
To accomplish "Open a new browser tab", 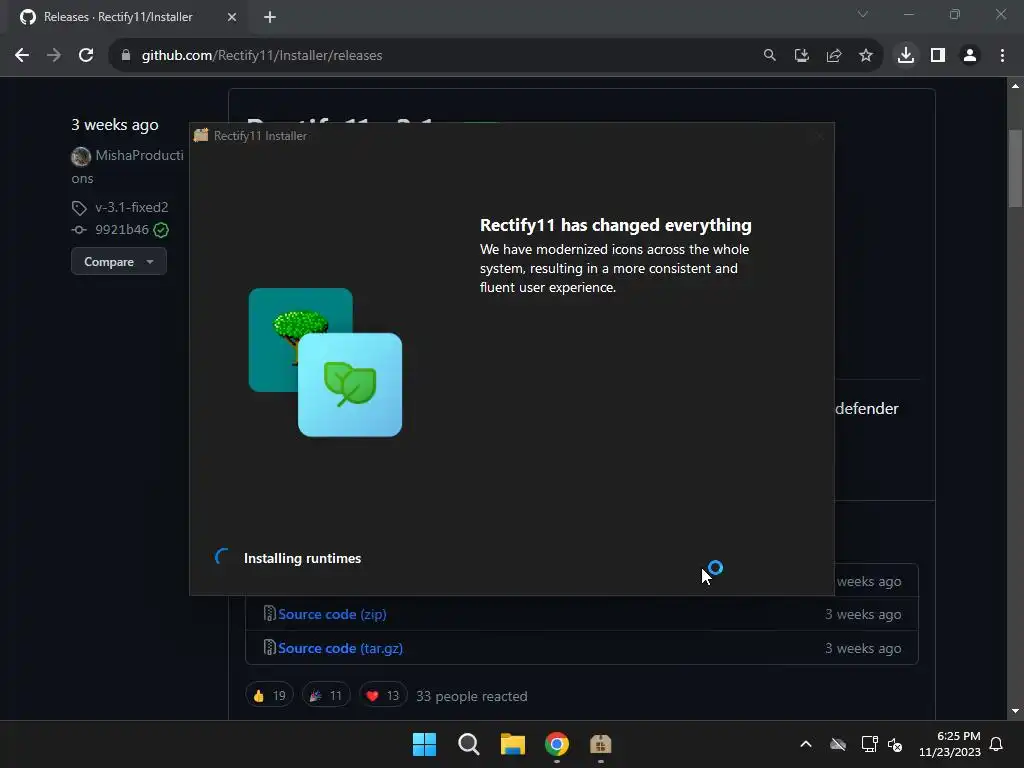I will [270, 17].
